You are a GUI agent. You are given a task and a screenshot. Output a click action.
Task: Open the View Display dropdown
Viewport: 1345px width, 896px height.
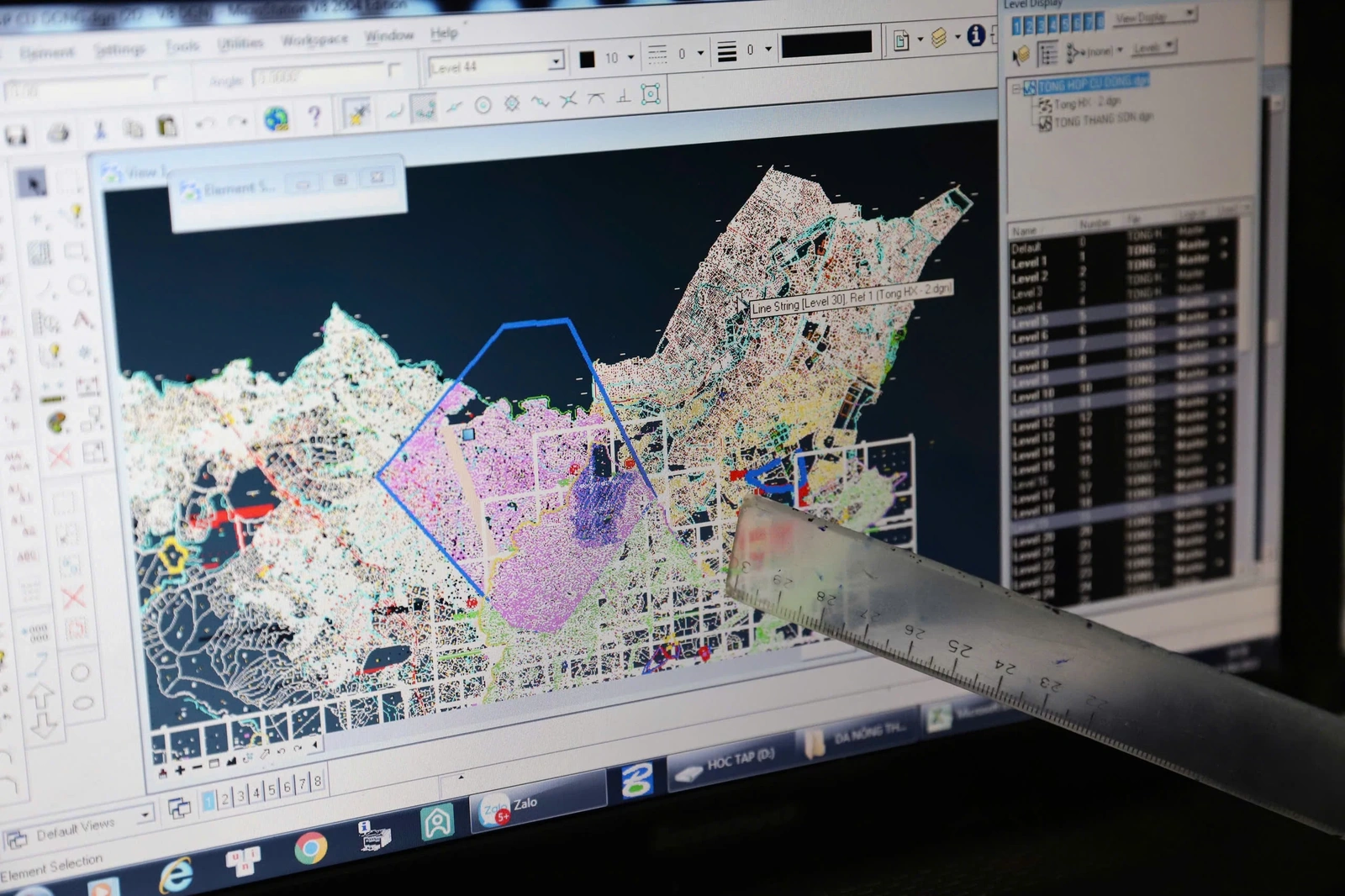pyautogui.click(x=1189, y=14)
